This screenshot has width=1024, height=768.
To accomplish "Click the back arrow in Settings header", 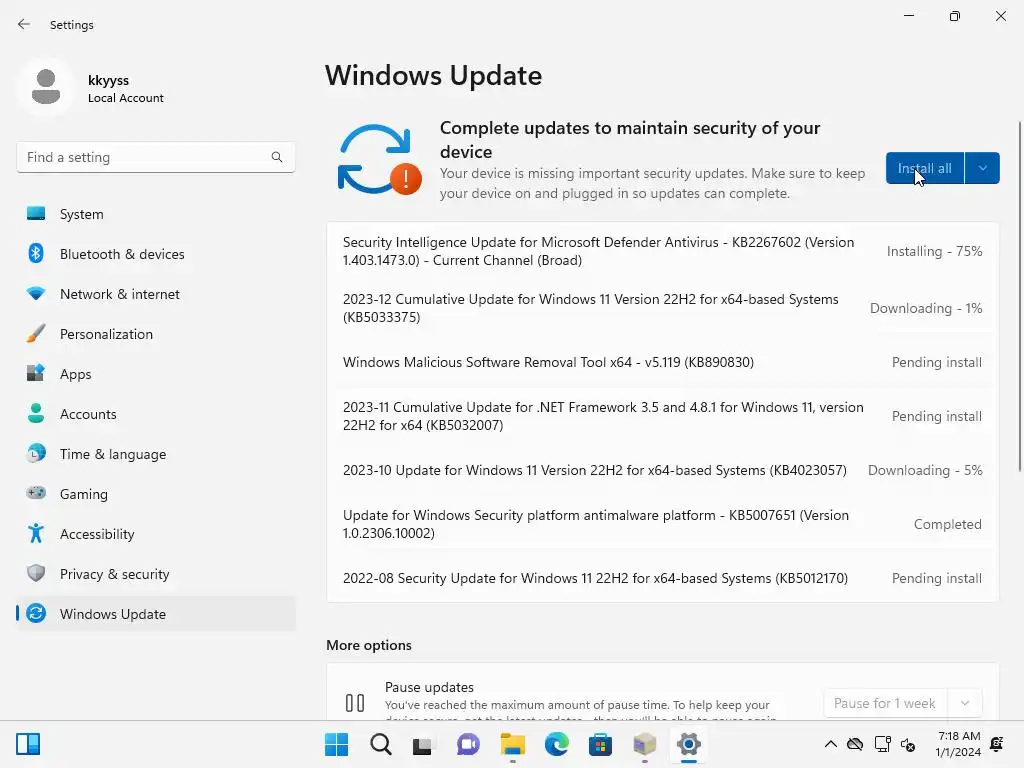I will (x=24, y=24).
